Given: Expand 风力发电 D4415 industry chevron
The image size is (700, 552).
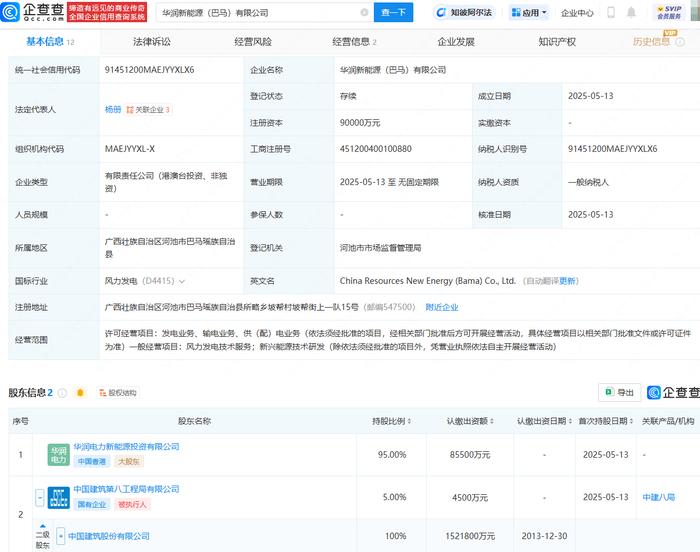Looking at the screenshot, I should pos(182,281).
